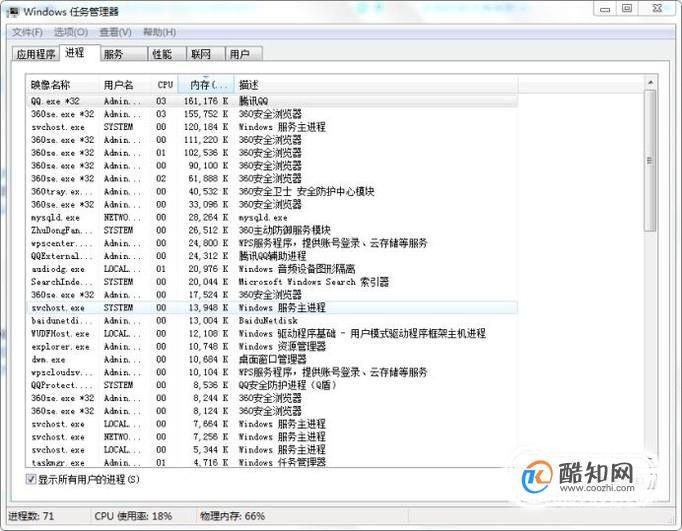Sort by 描述 column header
This screenshot has height=531, width=682.
tap(376, 85)
